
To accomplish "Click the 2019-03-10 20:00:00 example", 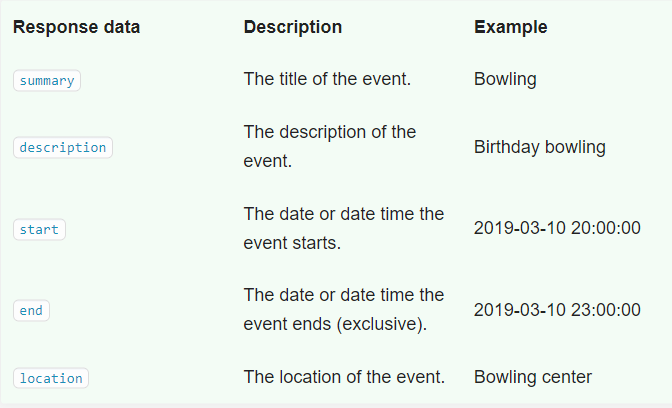I will [557, 228].
